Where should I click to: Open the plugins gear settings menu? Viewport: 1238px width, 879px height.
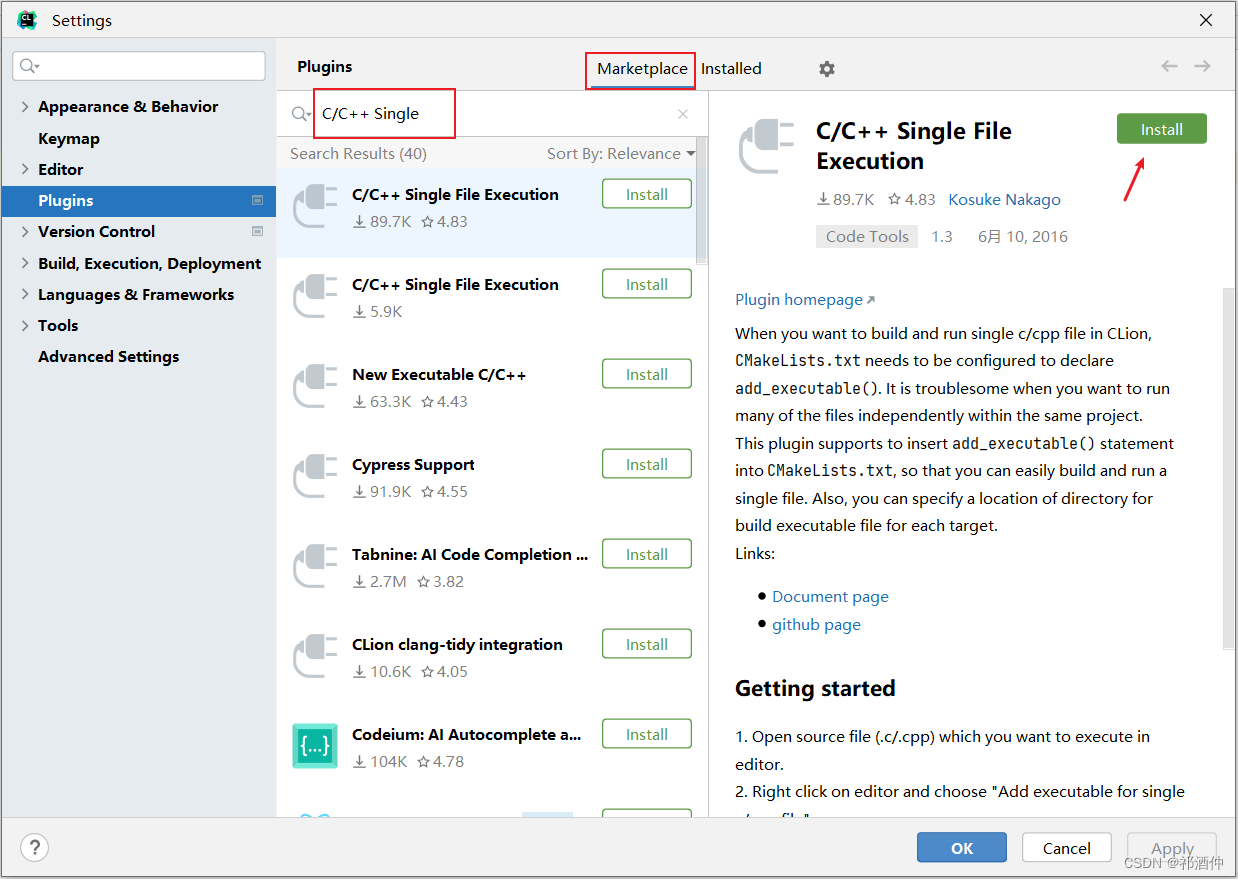[826, 69]
